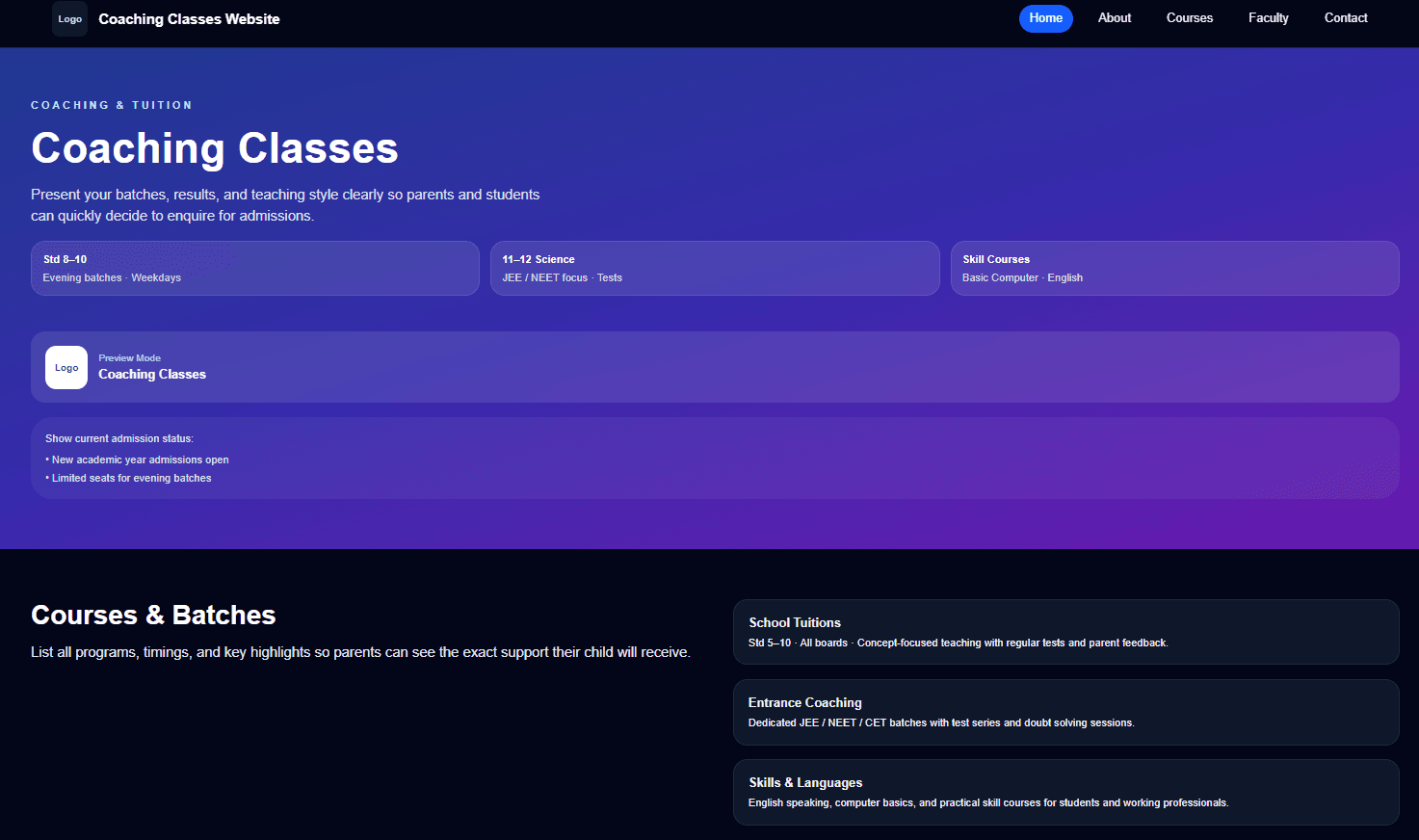Image resolution: width=1419 pixels, height=840 pixels.
Task: Navigate to the Contact page
Action: (1346, 18)
